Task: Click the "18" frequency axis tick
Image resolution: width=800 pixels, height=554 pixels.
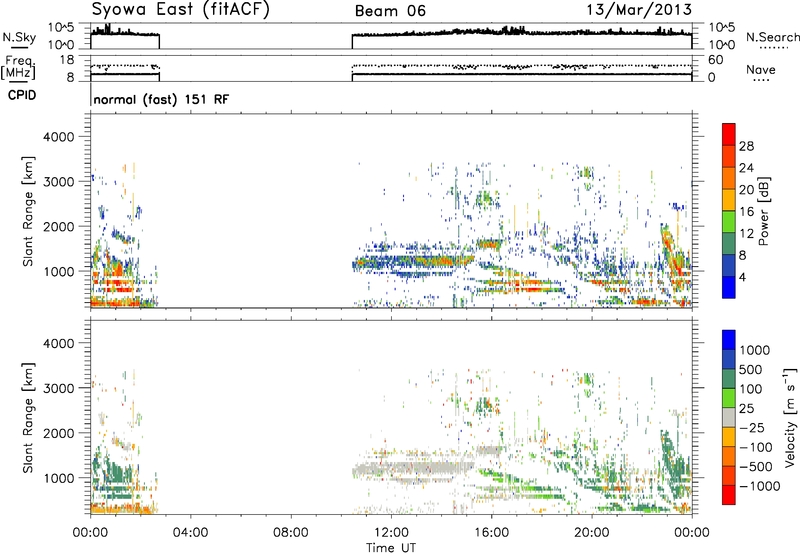Action: [x=66, y=59]
